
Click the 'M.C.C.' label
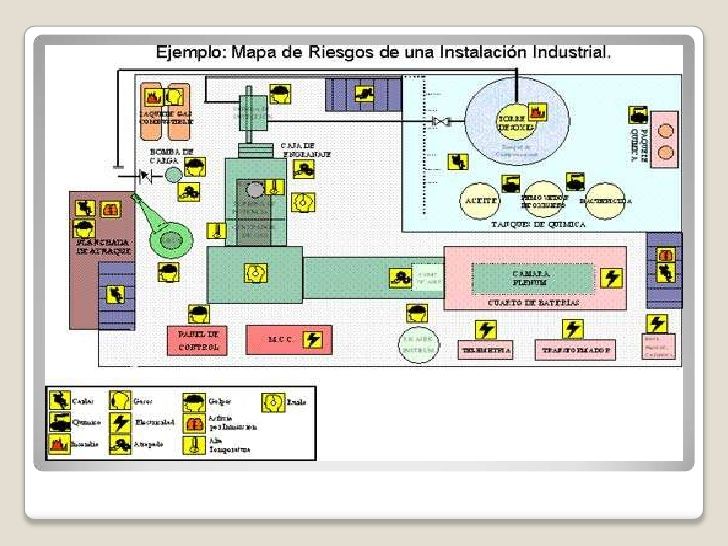click(280, 339)
